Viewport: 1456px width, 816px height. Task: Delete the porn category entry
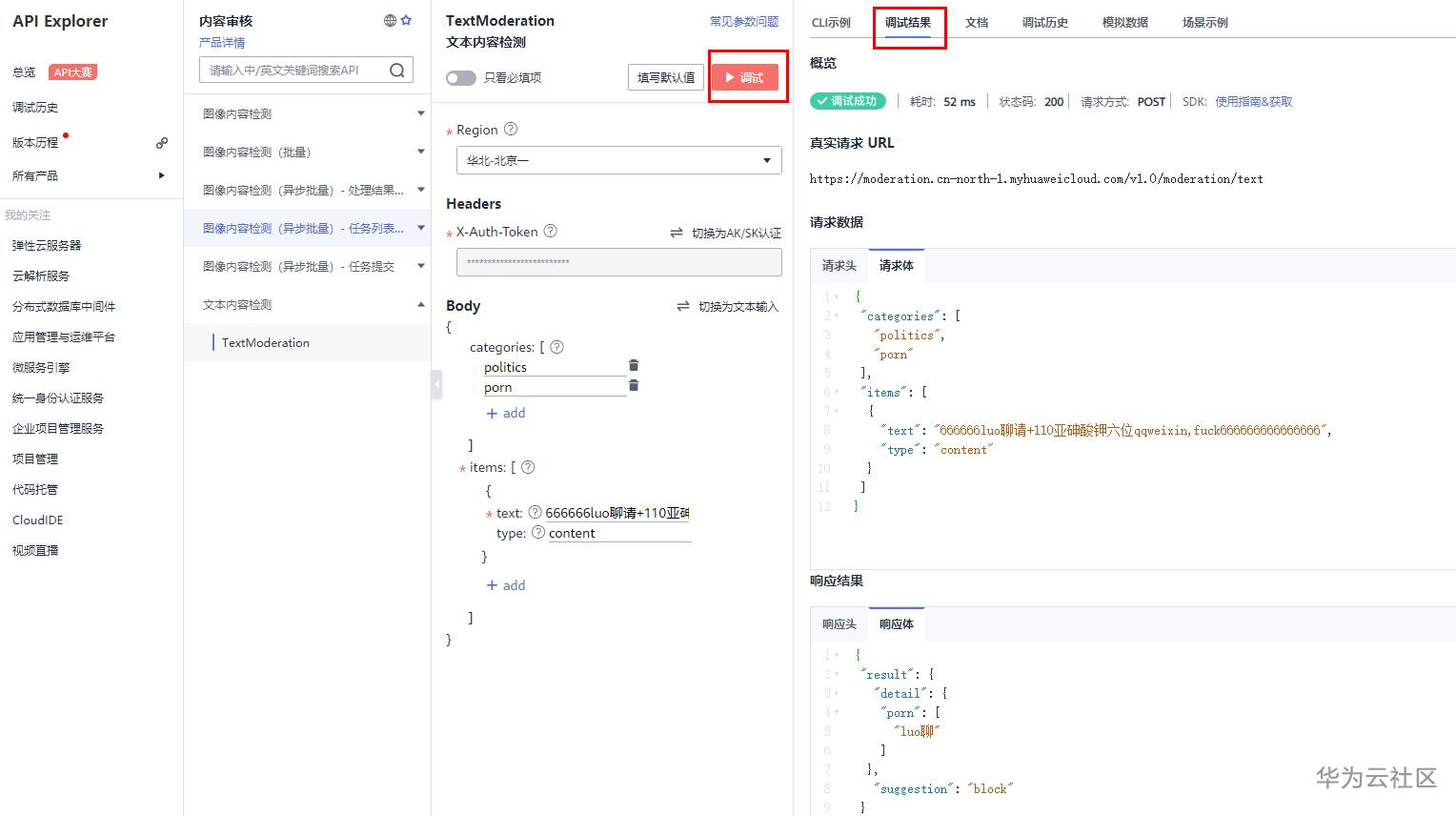click(x=634, y=385)
